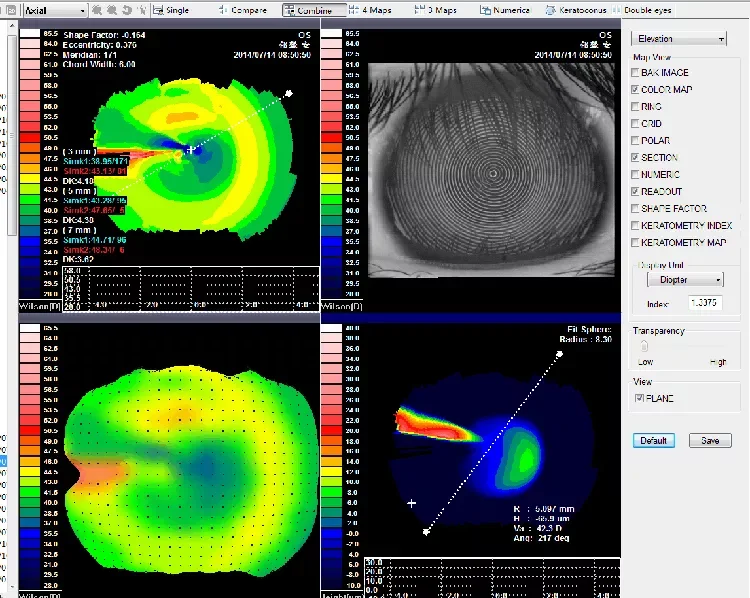This screenshot has width=750, height=598.
Task: Toggle the KERATOMETRY INDEX checkbox
Action: (x=636, y=226)
